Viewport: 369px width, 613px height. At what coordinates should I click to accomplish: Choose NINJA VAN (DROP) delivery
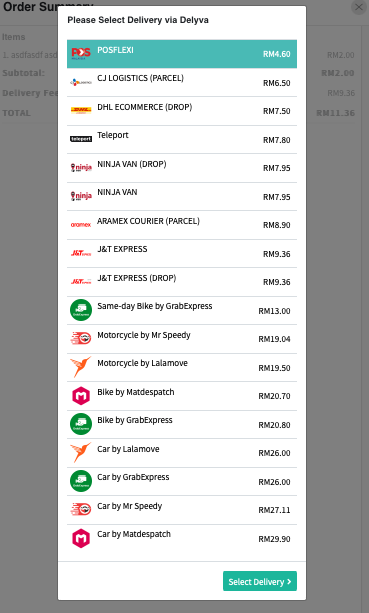[x=182, y=168]
